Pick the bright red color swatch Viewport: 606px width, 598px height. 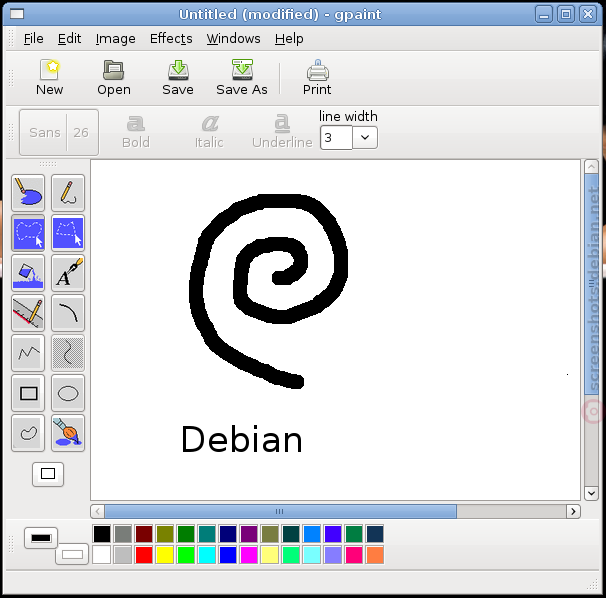coord(144,555)
